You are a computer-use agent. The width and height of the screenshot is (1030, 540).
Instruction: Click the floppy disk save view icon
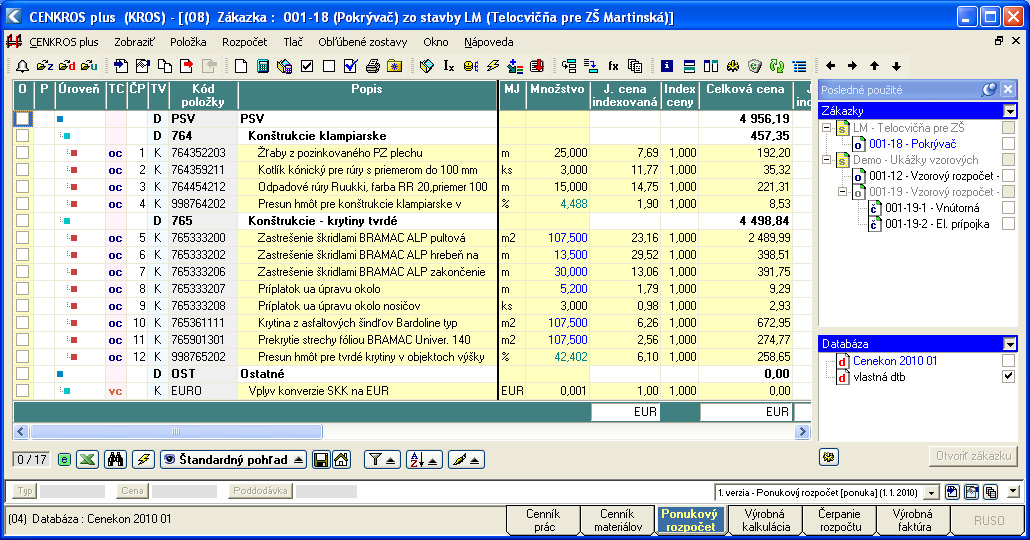(x=321, y=459)
